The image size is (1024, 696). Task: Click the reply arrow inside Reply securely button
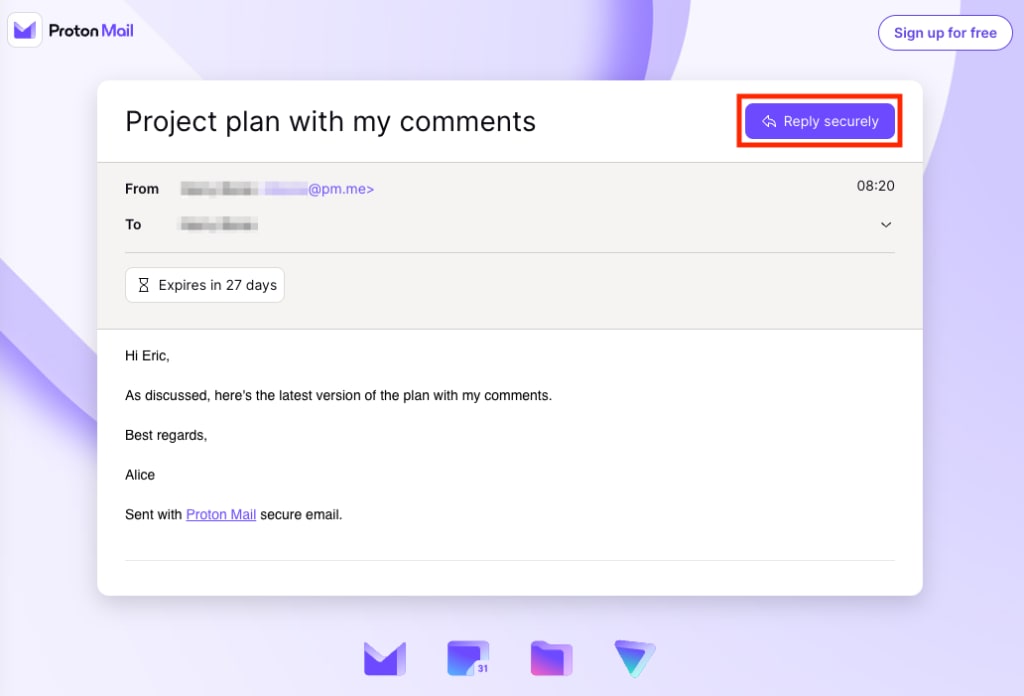tap(768, 121)
